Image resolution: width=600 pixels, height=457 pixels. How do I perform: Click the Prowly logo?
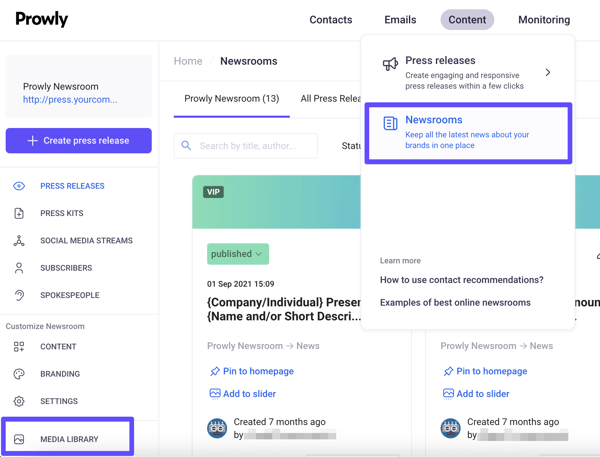point(41,19)
